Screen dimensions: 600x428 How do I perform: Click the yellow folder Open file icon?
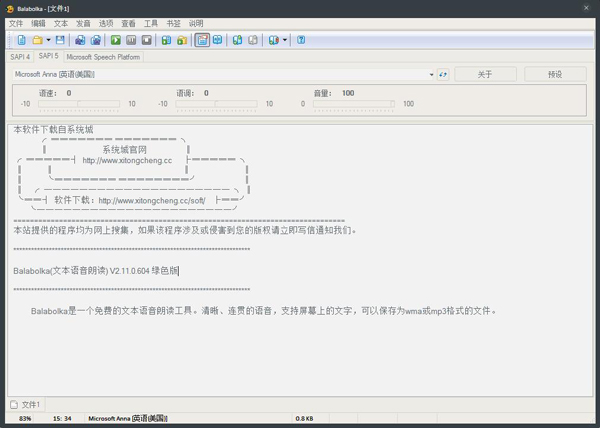[x=38, y=40]
